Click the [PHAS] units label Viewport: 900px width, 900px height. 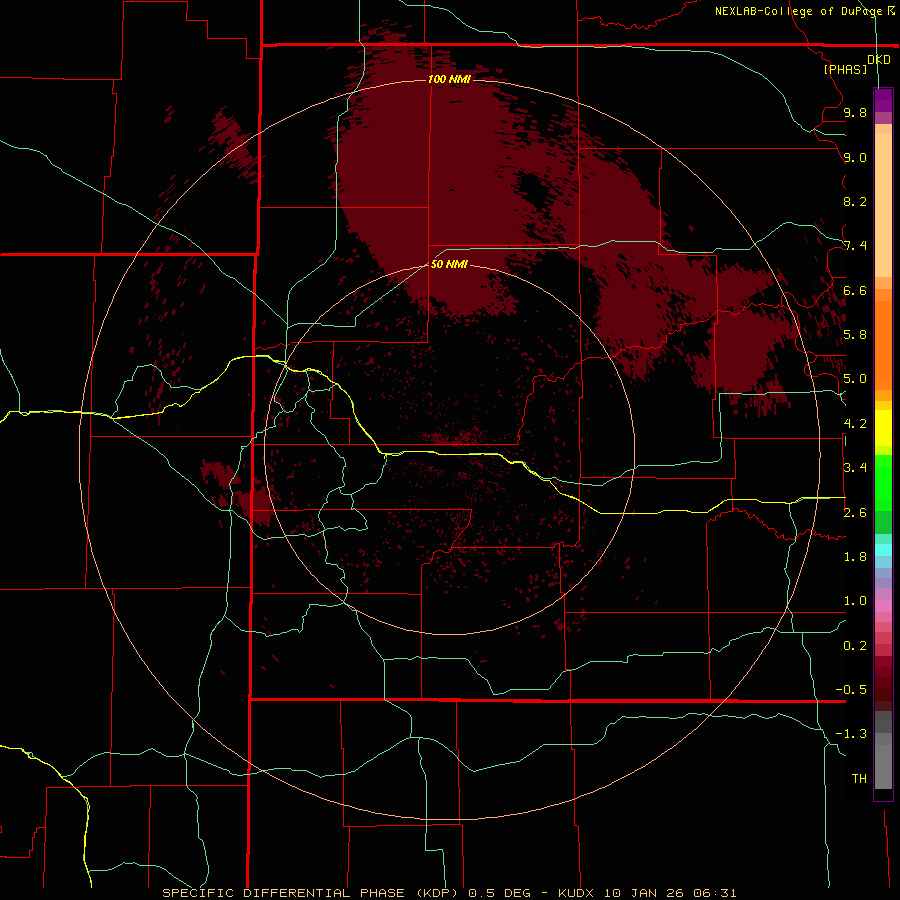[845, 70]
